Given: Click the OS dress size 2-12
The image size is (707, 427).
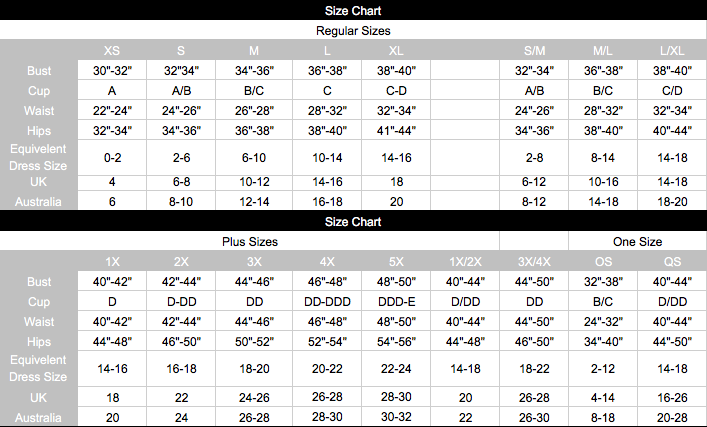Looking at the screenshot, I should click(603, 369).
